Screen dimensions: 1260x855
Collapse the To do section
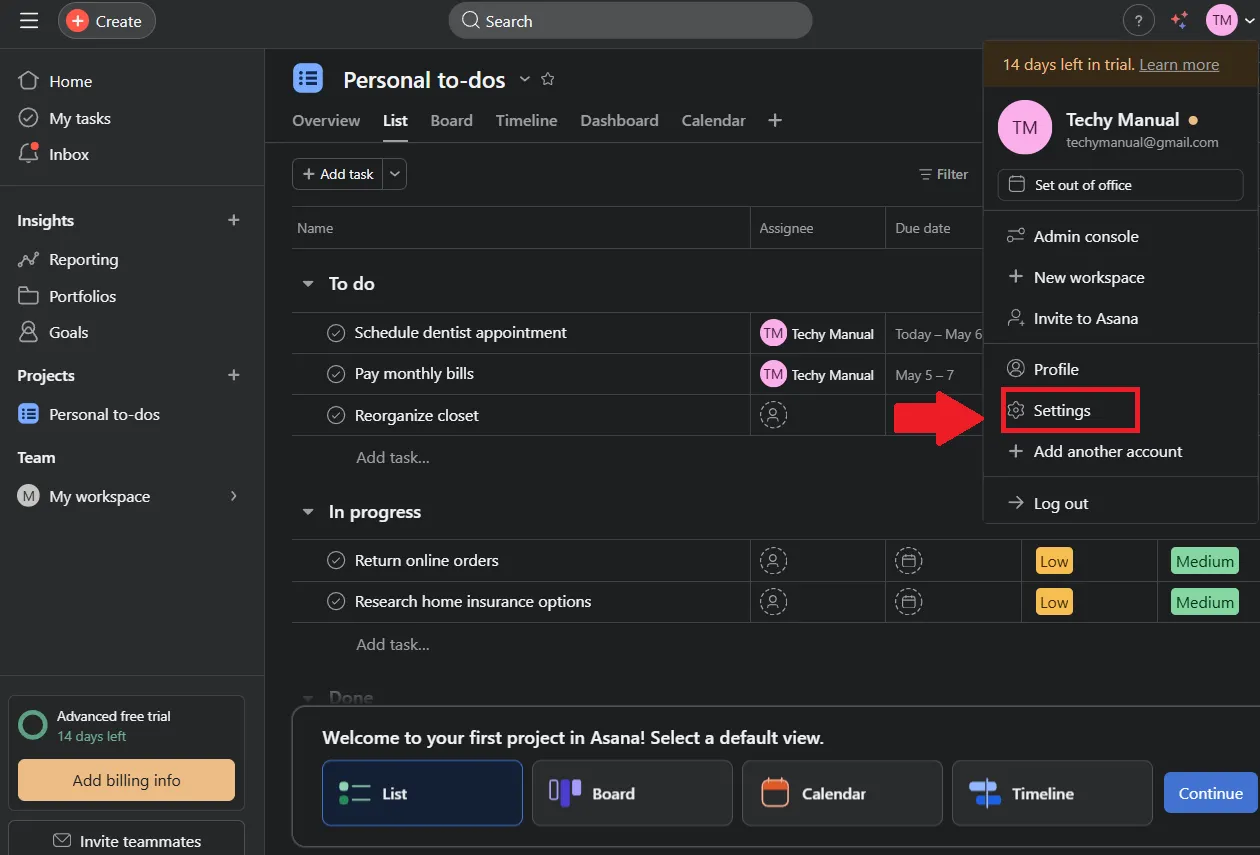(308, 284)
